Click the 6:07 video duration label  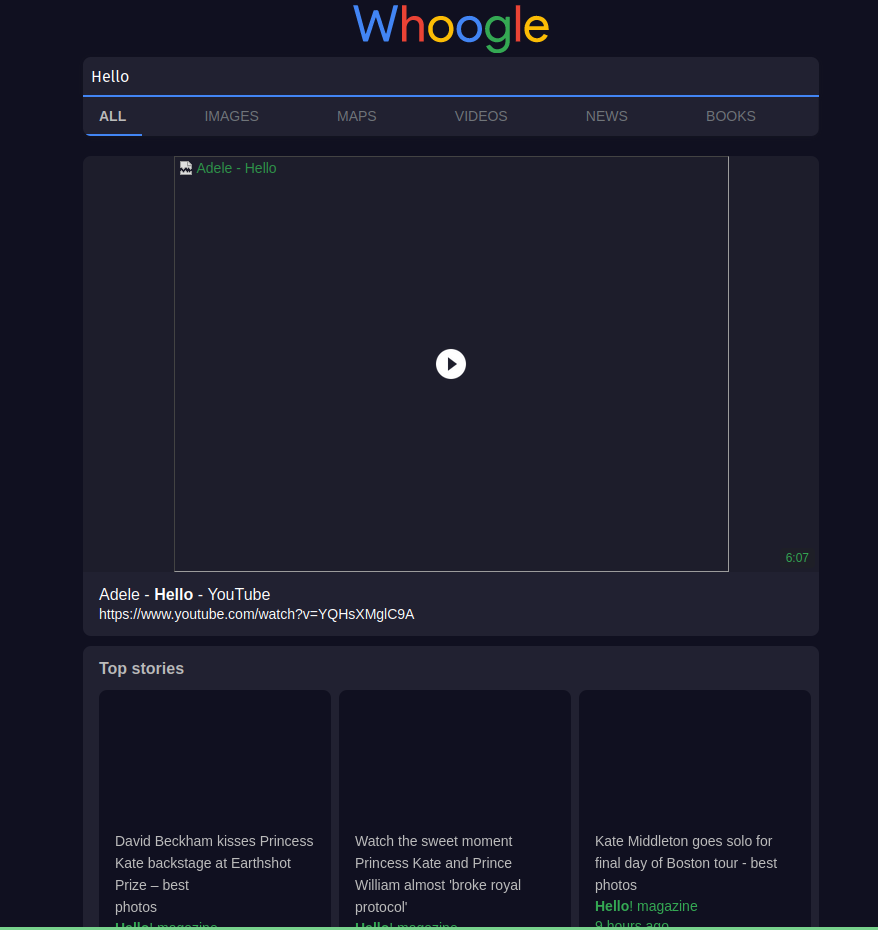point(797,558)
